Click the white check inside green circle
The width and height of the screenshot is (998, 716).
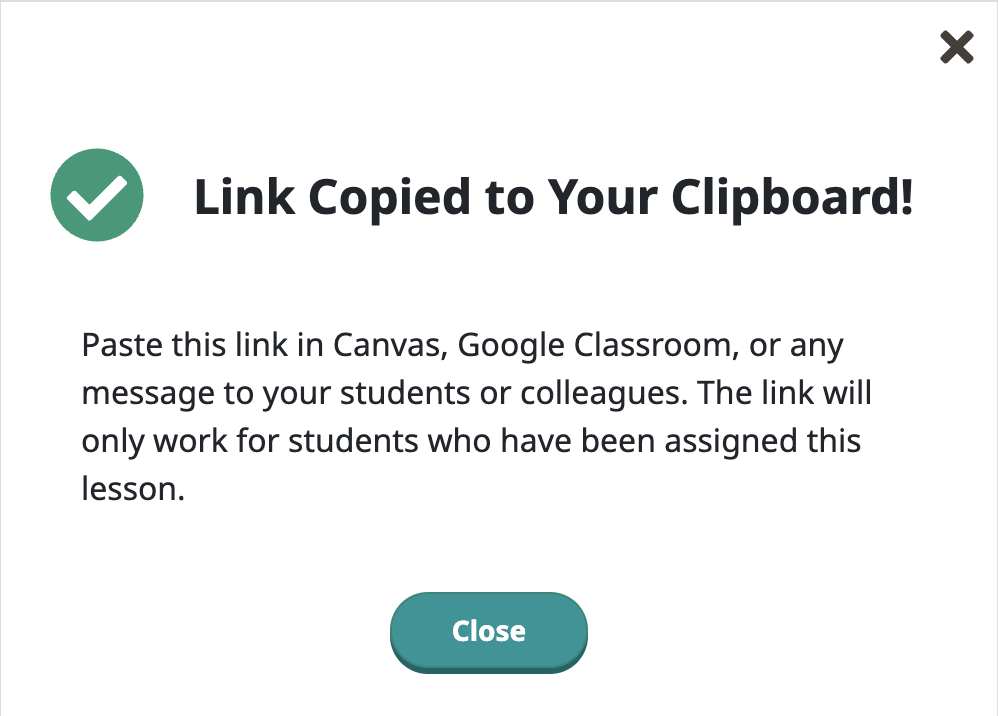pyautogui.click(x=97, y=195)
